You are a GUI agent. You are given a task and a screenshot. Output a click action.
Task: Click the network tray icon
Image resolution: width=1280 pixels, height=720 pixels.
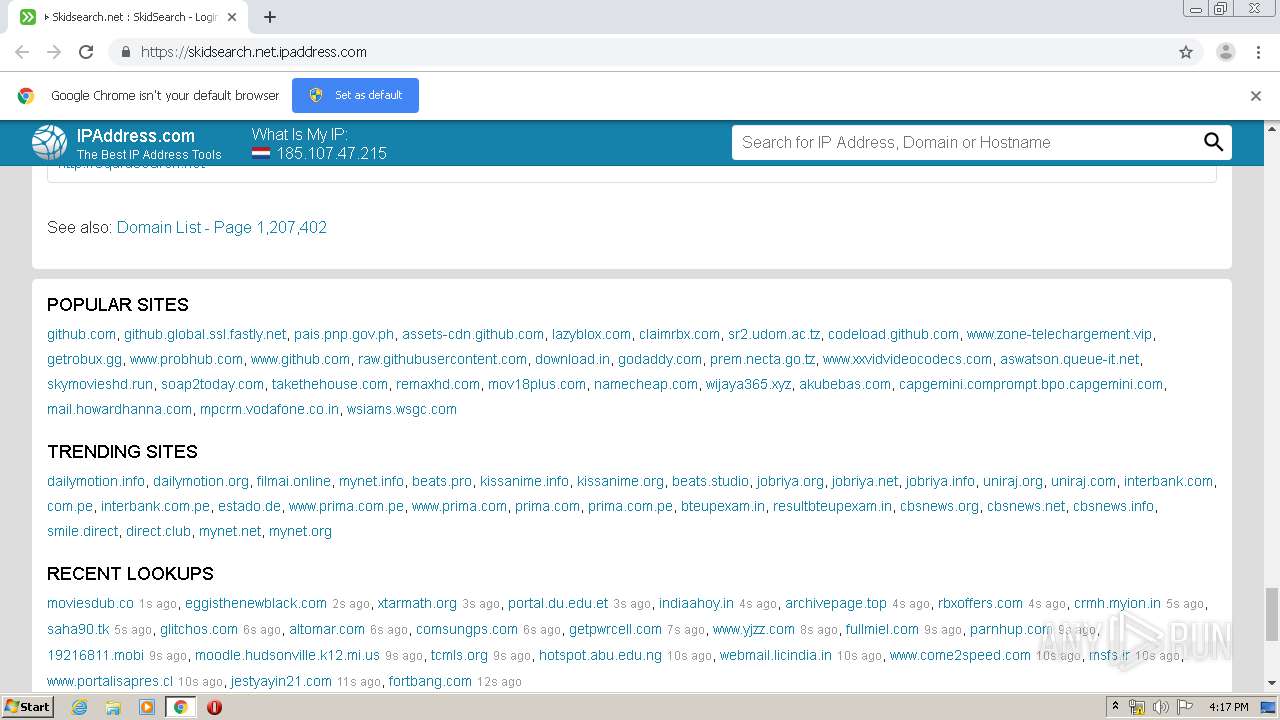[x=1137, y=707]
